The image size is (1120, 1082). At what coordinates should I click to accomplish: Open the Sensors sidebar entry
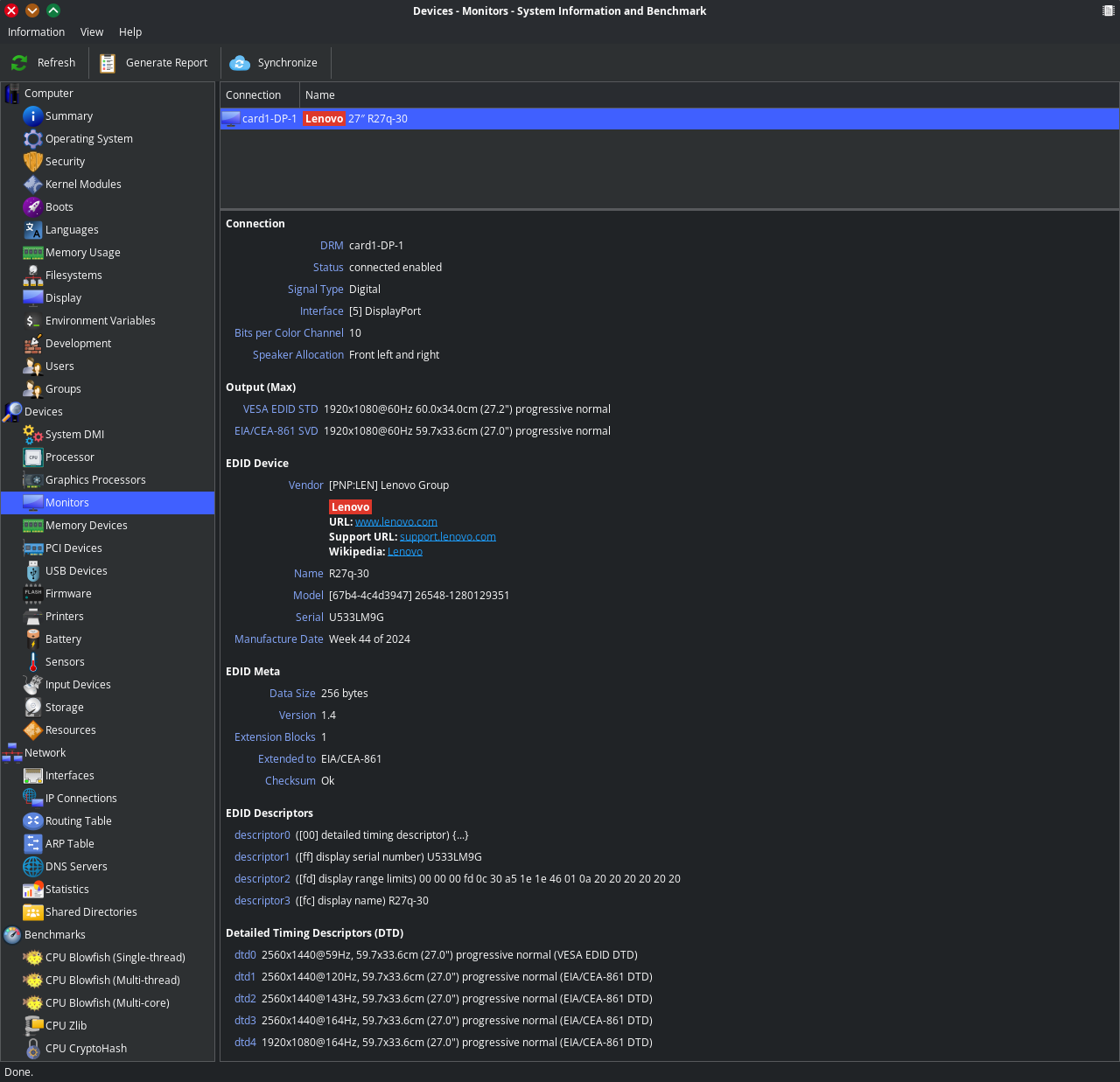(x=65, y=662)
